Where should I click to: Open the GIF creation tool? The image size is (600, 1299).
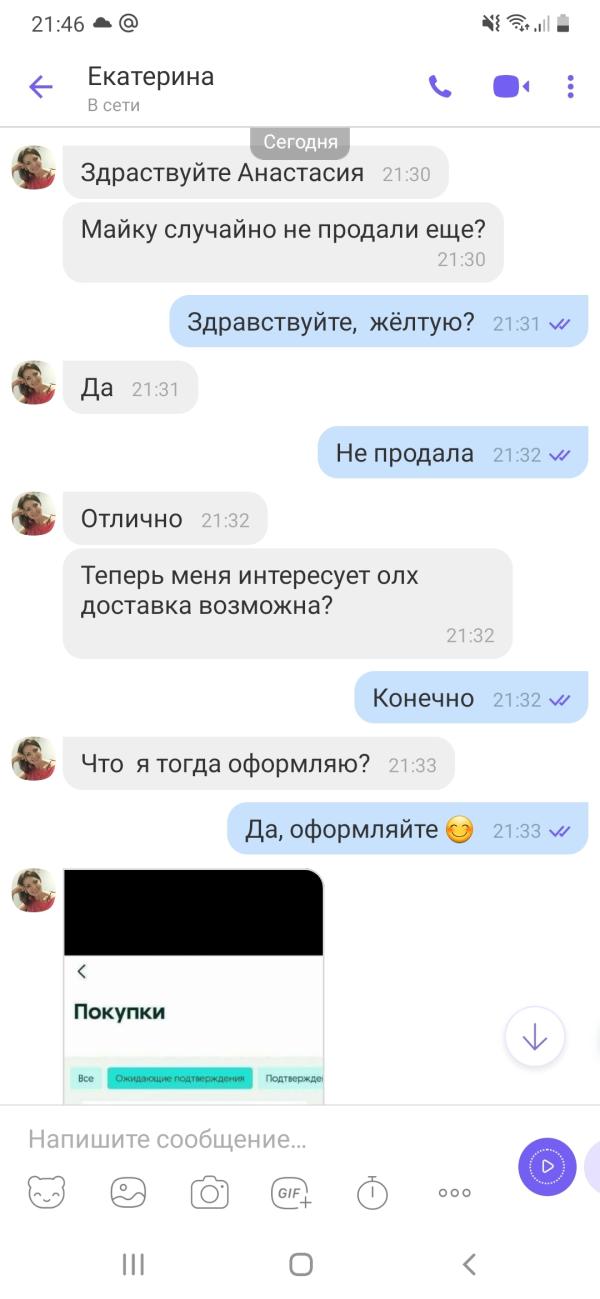coord(291,1192)
